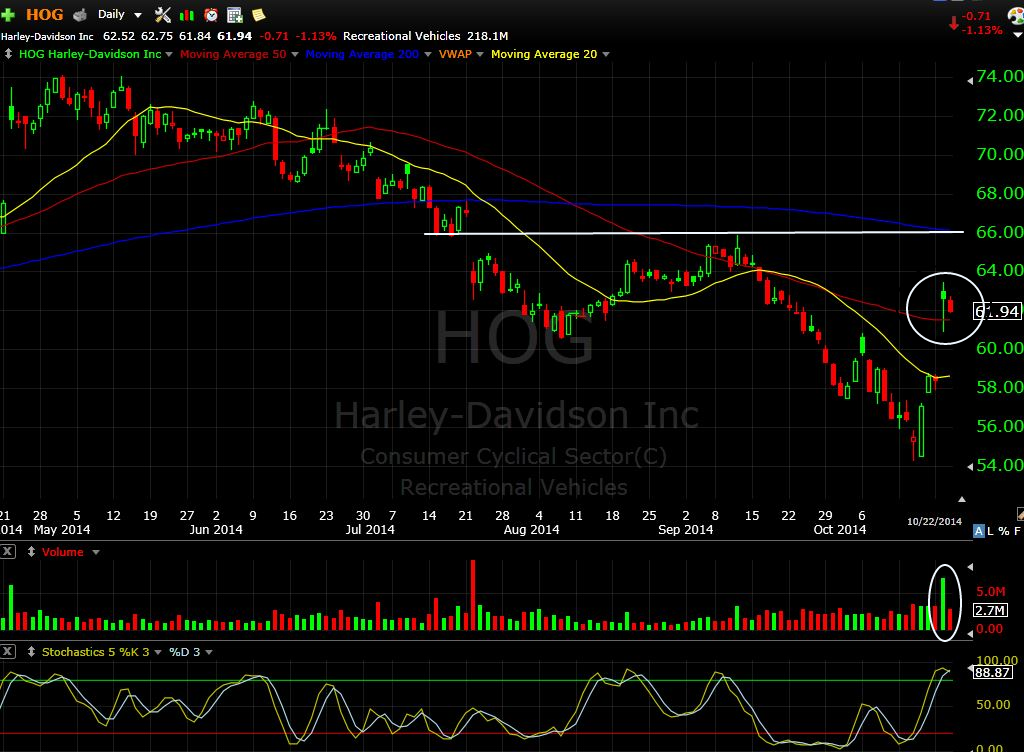The height and width of the screenshot is (752, 1024).
Task: Click the green plus add icon
Action: (8, 14)
